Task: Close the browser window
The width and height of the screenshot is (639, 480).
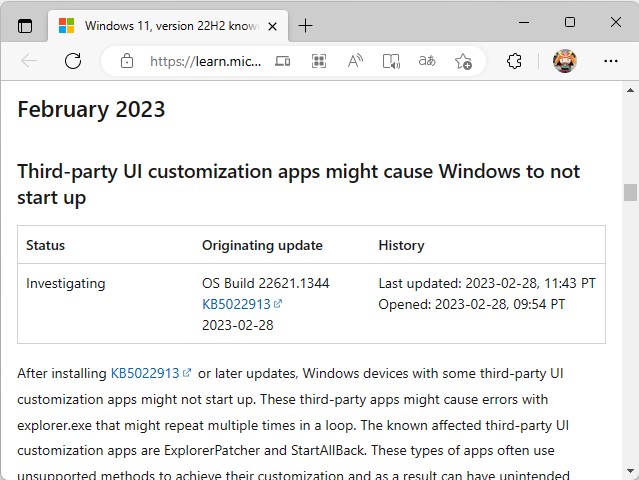Action: click(x=616, y=22)
